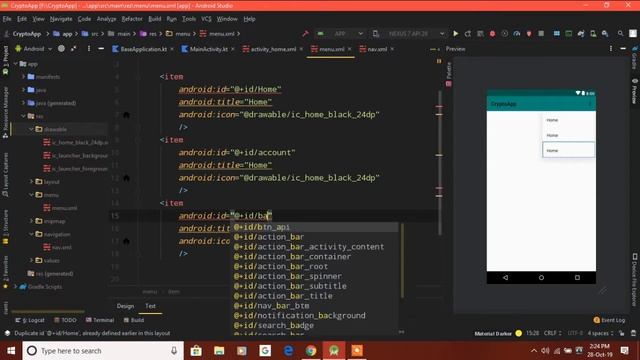Click the Apply Changes icon next to Run
The height and width of the screenshot is (360, 640).
(468, 33)
